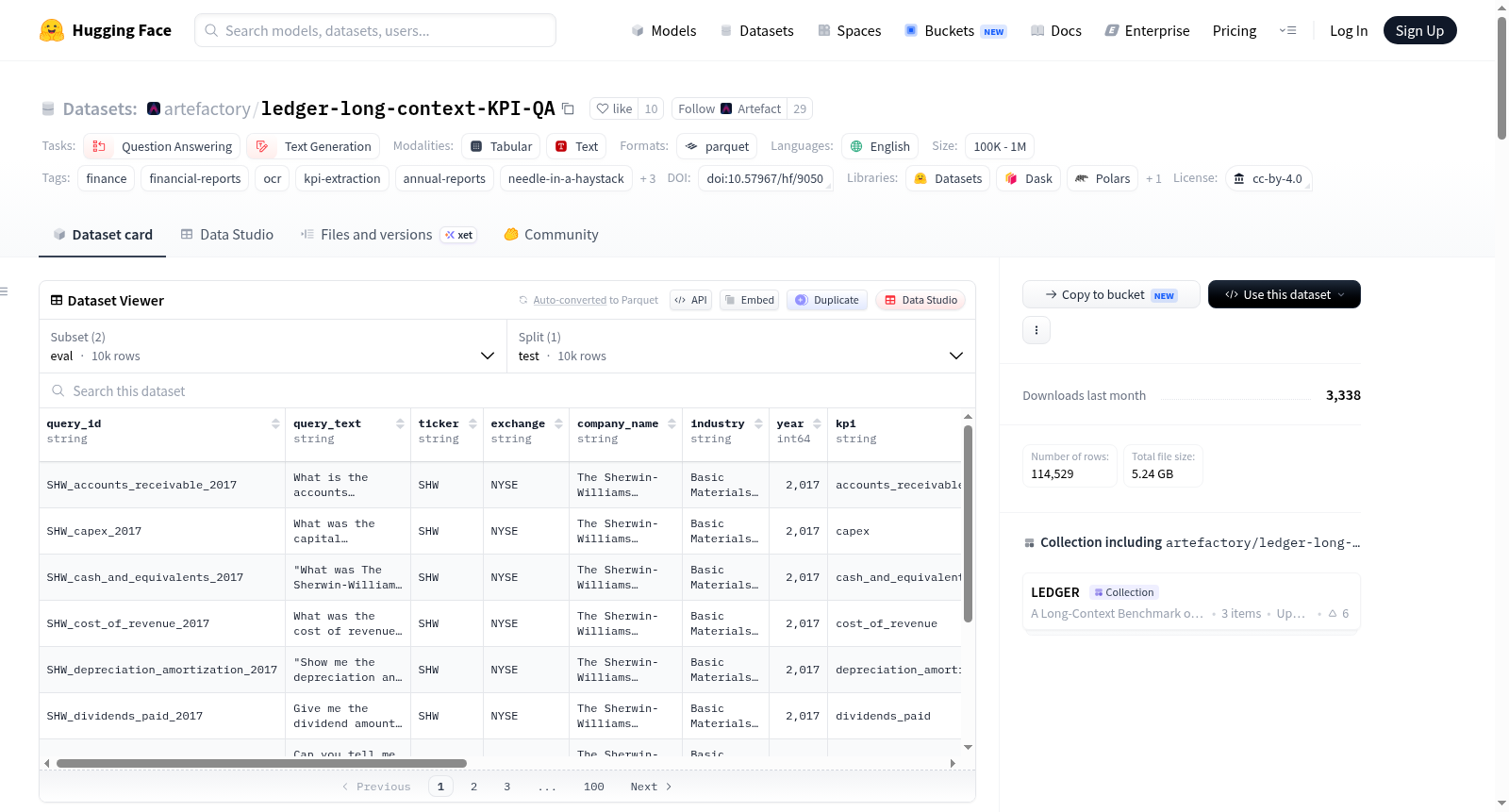Click the Next page button
1509x812 pixels.
651,787
